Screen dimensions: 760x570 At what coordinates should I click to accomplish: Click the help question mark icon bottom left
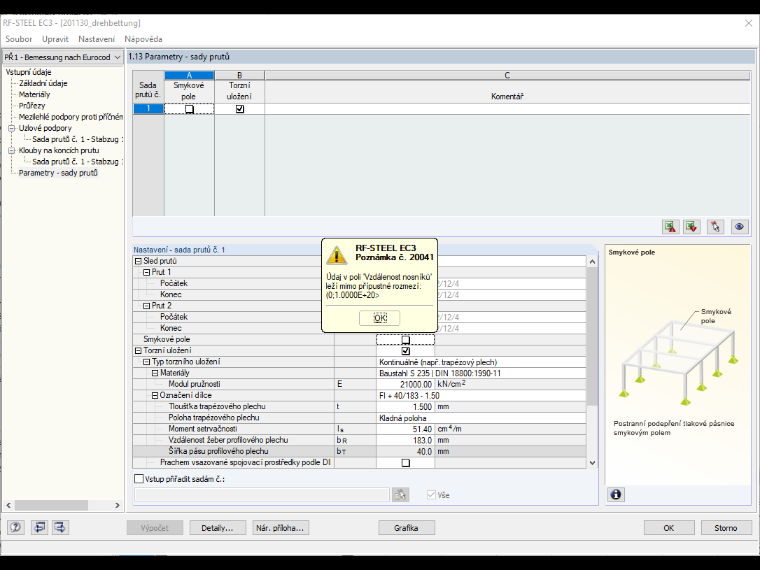16,527
